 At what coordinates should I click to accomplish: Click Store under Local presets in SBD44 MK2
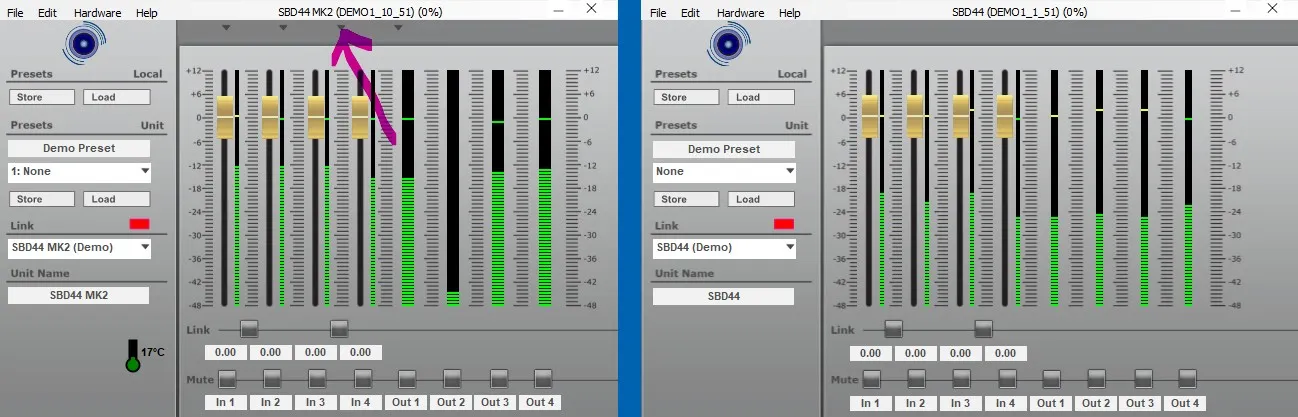(x=41, y=97)
